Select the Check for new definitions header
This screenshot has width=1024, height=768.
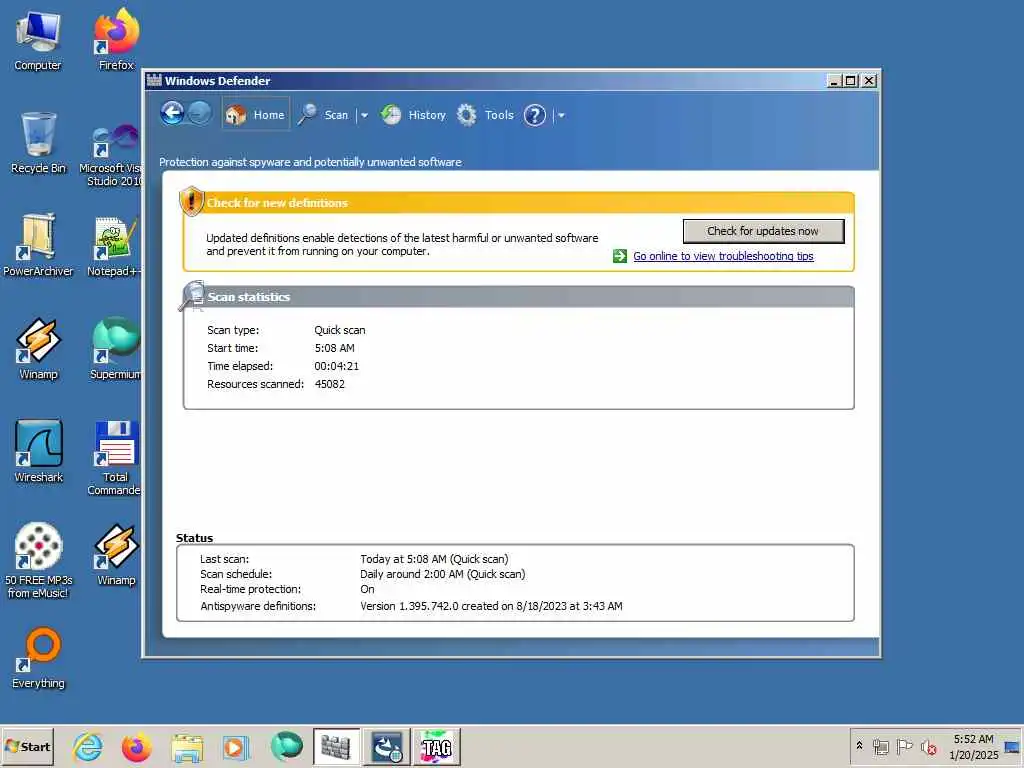pos(277,203)
